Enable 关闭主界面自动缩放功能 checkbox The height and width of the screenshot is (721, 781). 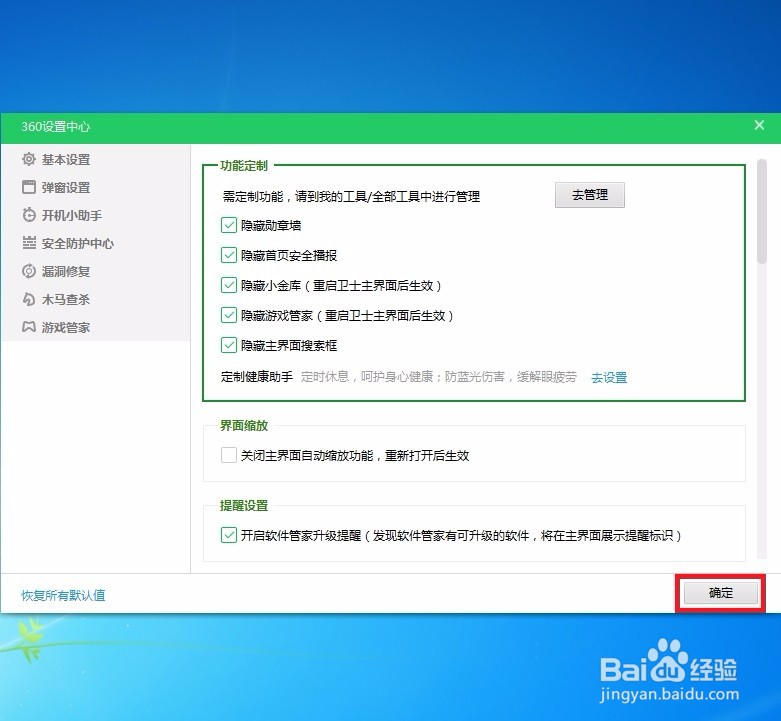229,455
